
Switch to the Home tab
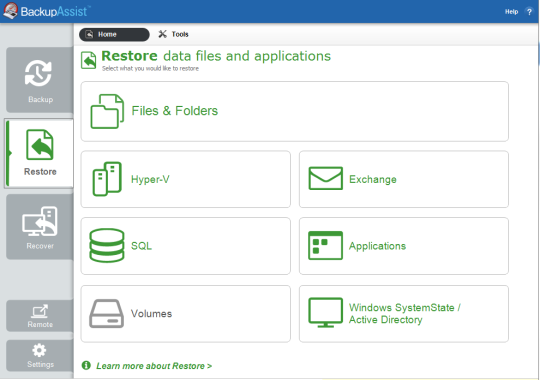(x=114, y=34)
